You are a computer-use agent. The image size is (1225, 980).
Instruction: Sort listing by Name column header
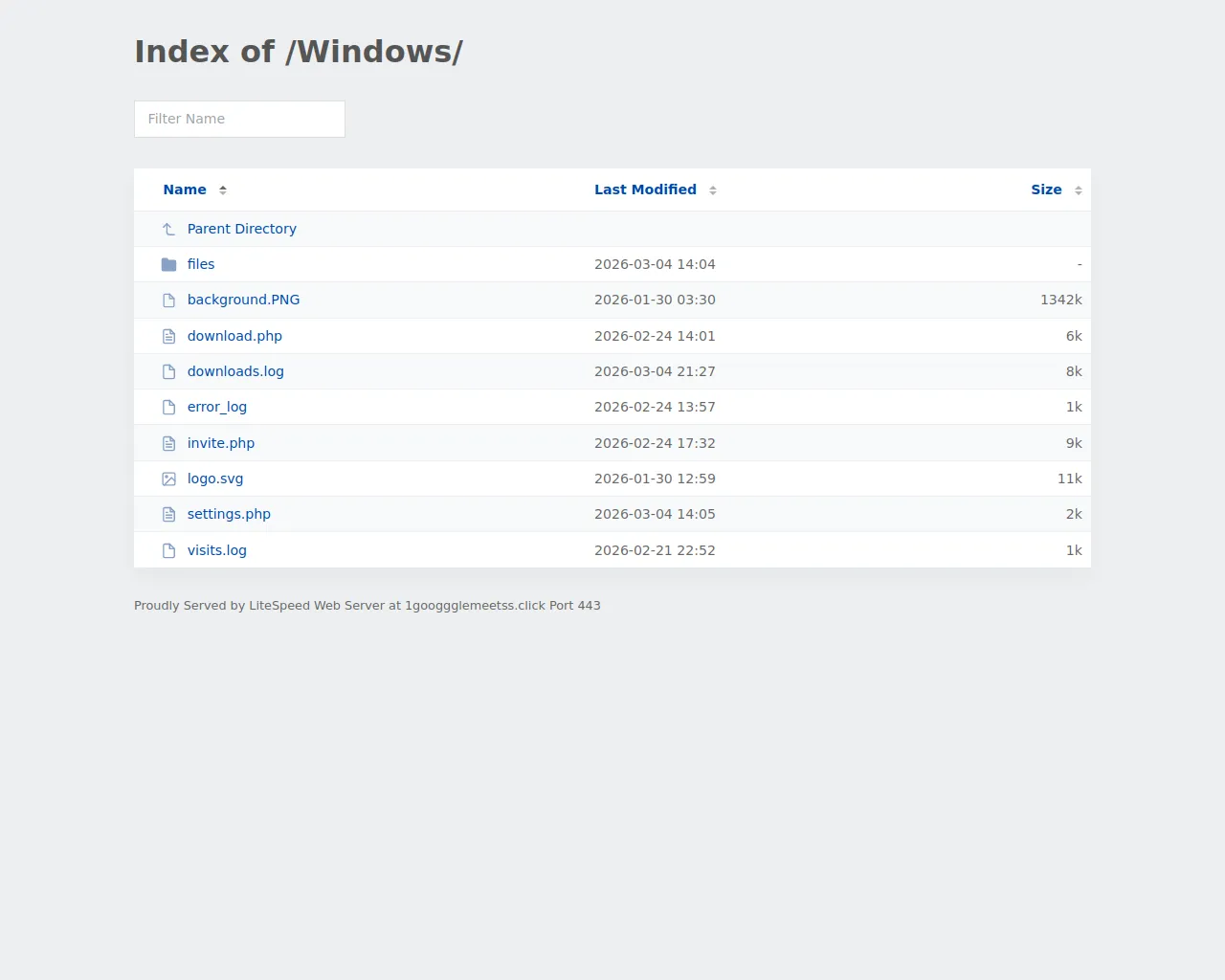tap(185, 189)
